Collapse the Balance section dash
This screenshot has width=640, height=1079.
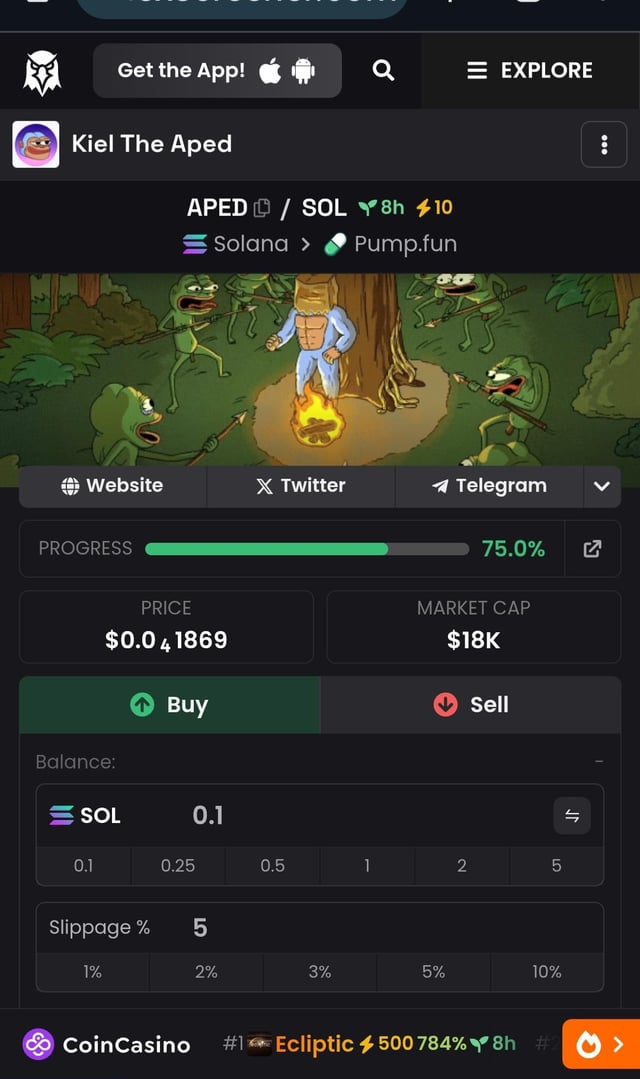[x=599, y=762]
